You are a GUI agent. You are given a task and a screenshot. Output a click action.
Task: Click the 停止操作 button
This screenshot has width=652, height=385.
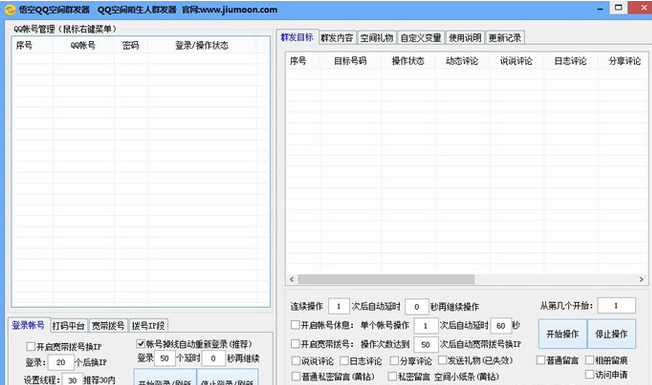pos(611,334)
